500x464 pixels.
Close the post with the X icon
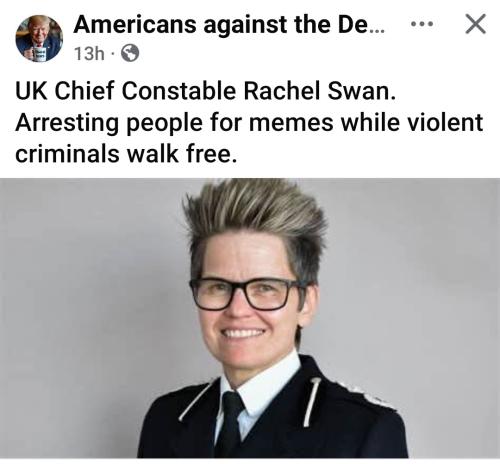(475, 24)
